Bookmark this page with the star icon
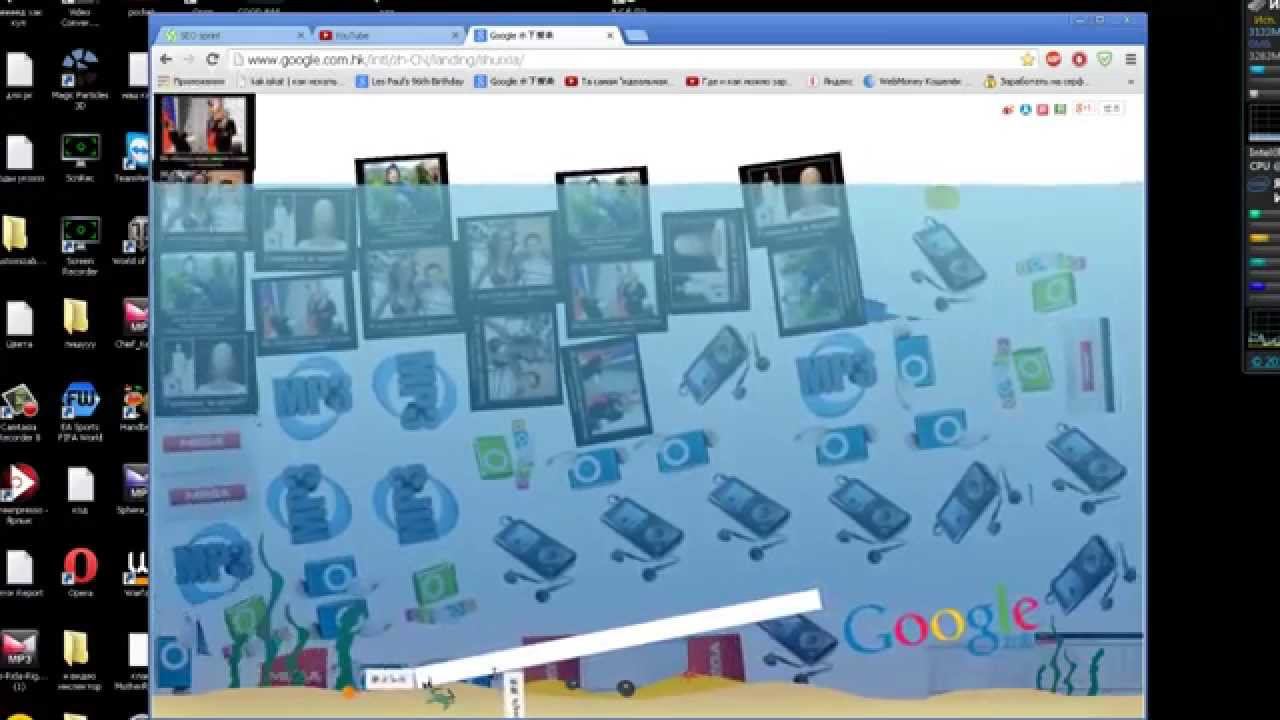The image size is (1280, 720). (1027, 60)
